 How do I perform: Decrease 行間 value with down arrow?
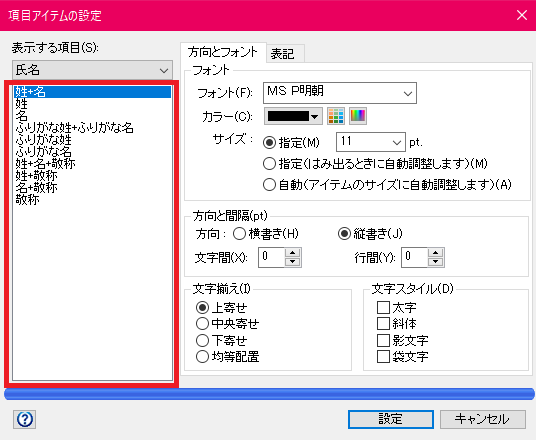click(x=436, y=262)
